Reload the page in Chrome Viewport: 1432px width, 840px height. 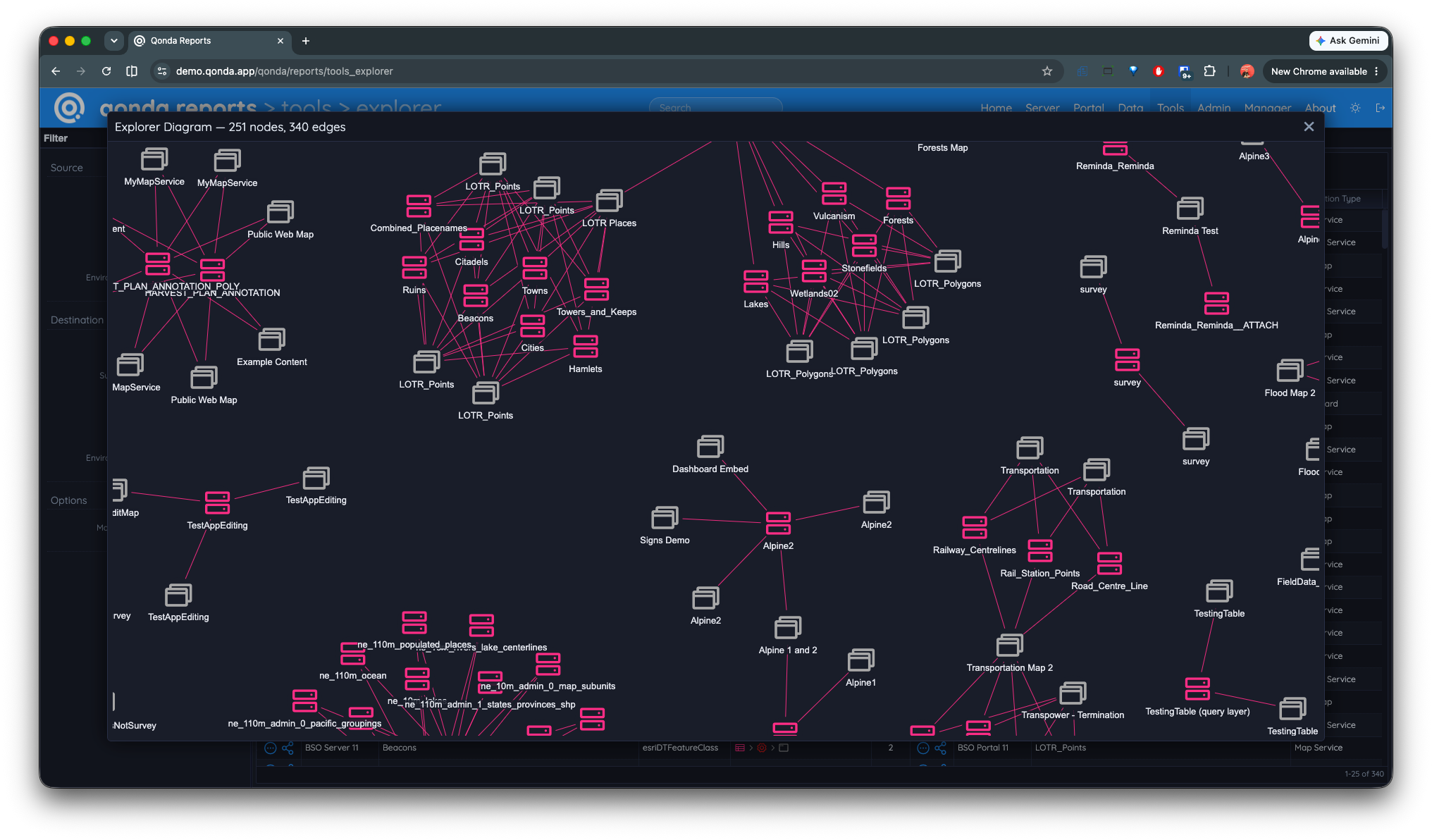click(x=106, y=71)
